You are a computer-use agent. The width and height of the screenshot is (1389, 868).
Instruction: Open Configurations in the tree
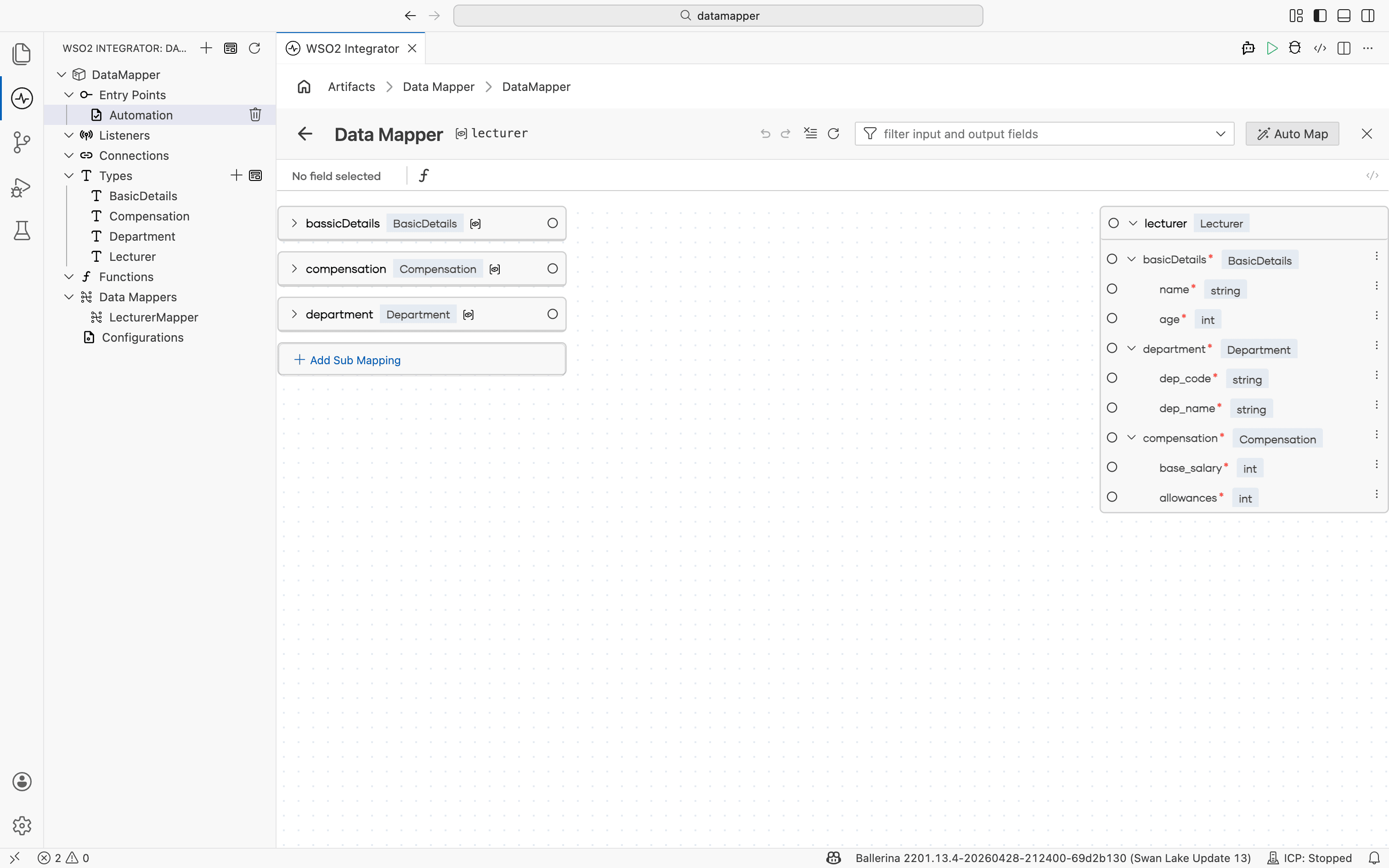coord(142,338)
